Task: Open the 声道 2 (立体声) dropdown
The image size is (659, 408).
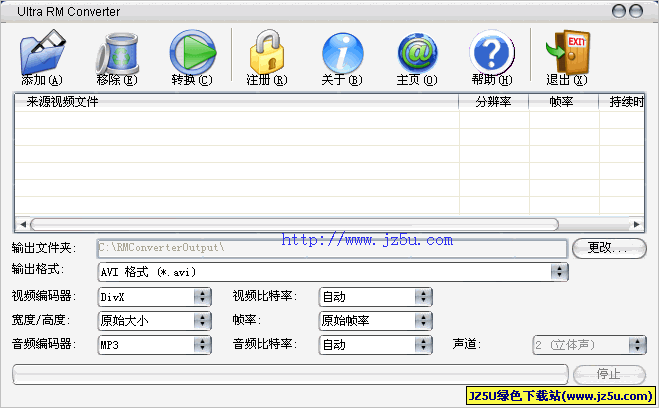Action: click(x=589, y=345)
